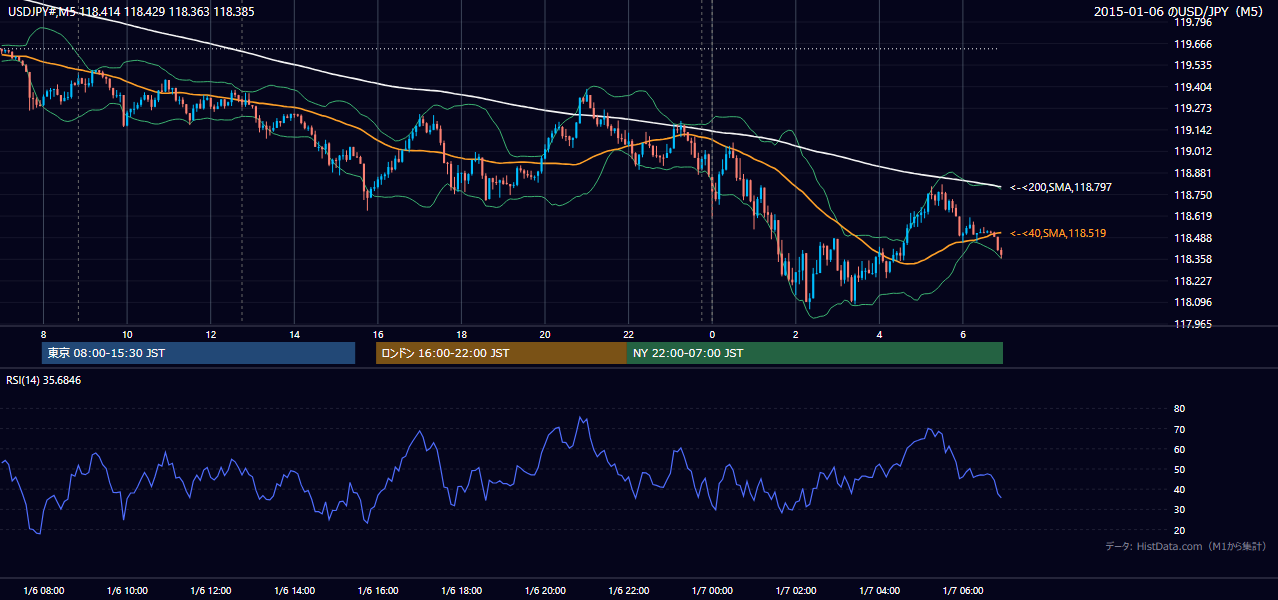Click the RSI scale value 40
Viewport: 1278px width, 600px height.
click(x=1179, y=490)
